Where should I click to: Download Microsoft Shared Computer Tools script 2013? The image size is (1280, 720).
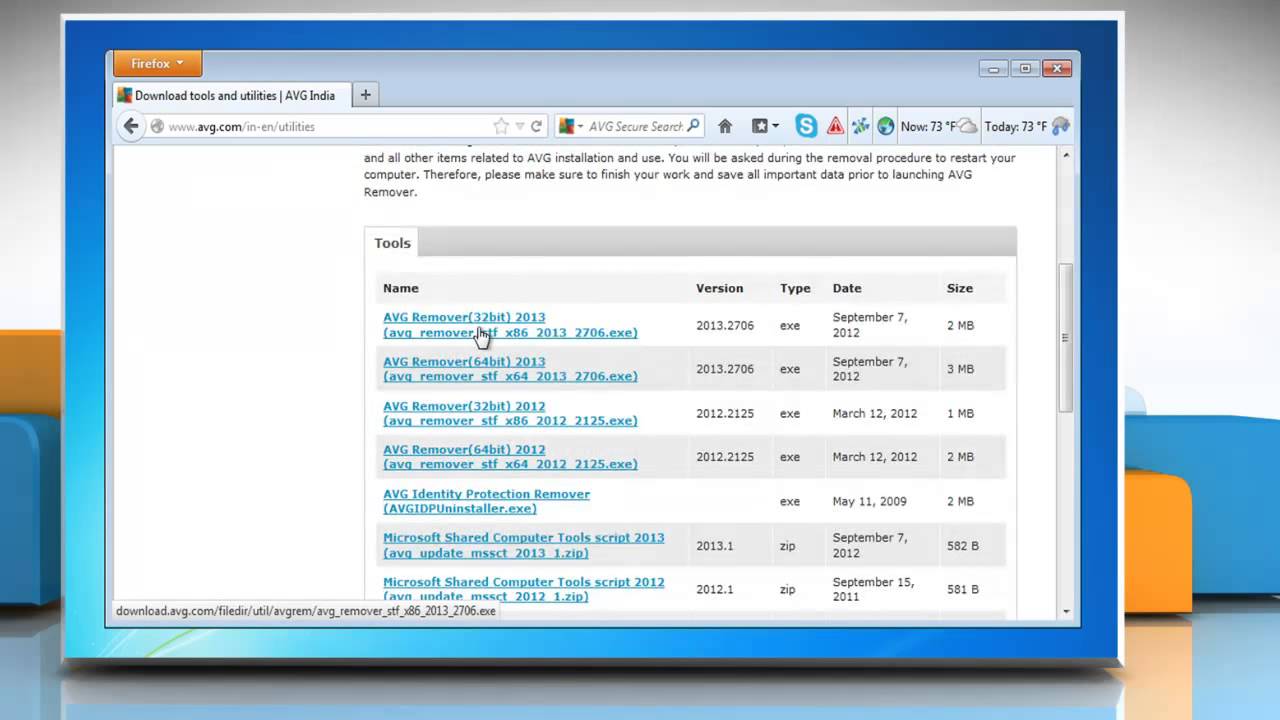(x=523, y=545)
